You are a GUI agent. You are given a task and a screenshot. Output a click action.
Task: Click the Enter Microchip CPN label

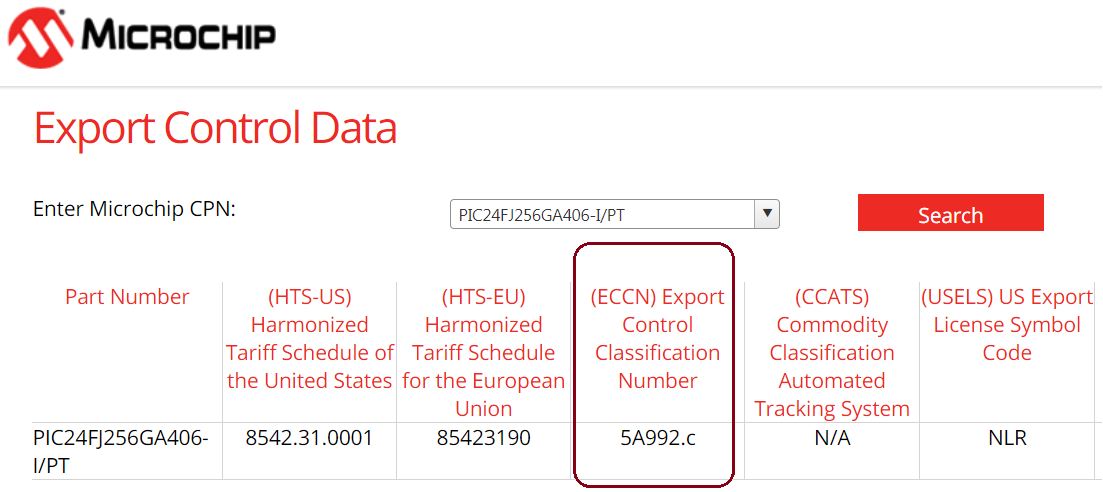coord(134,209)
